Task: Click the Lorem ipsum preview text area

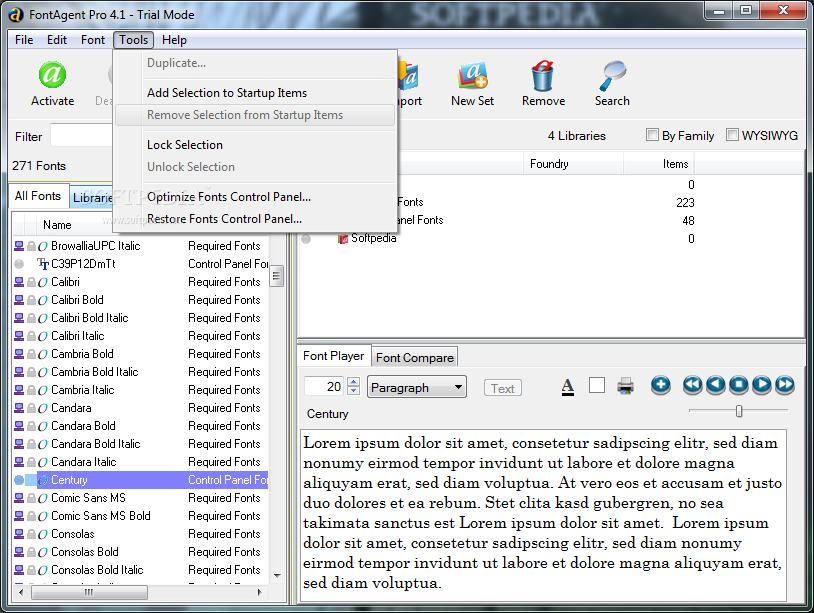Action: tap(544, 514)
